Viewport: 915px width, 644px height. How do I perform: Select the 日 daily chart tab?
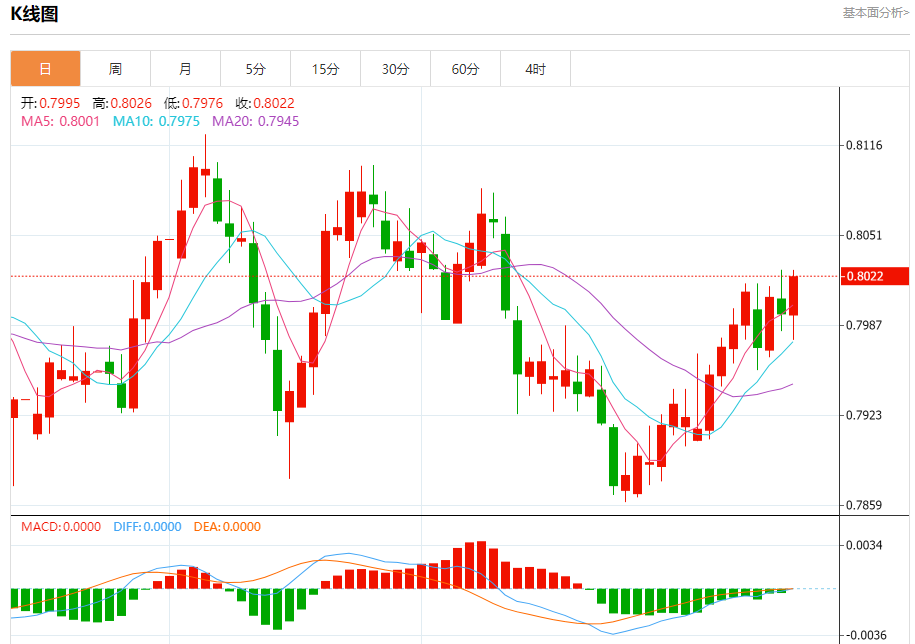pos(45,69)
